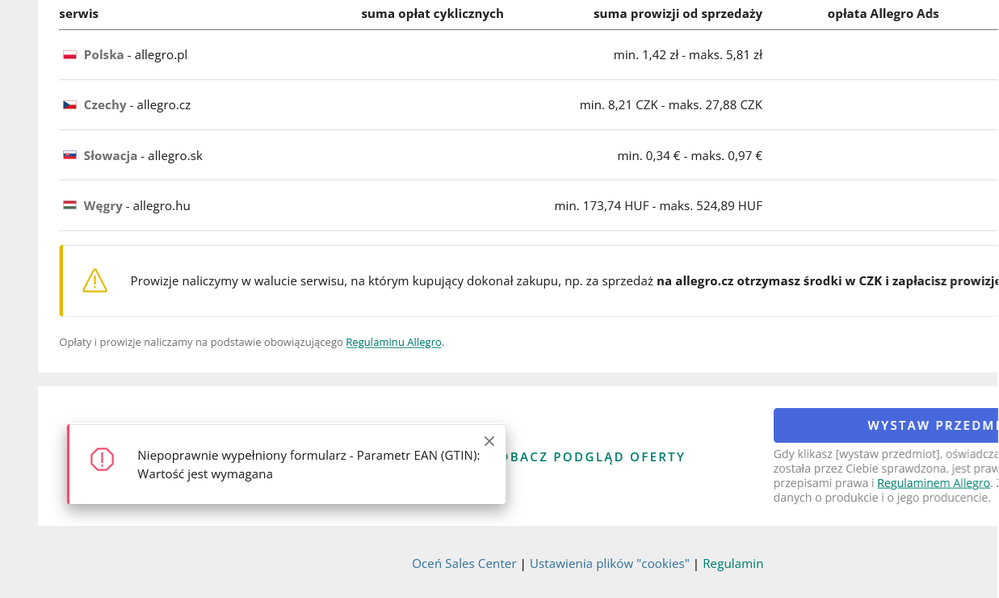Click the Regulamin footer link

coord(733,563)
